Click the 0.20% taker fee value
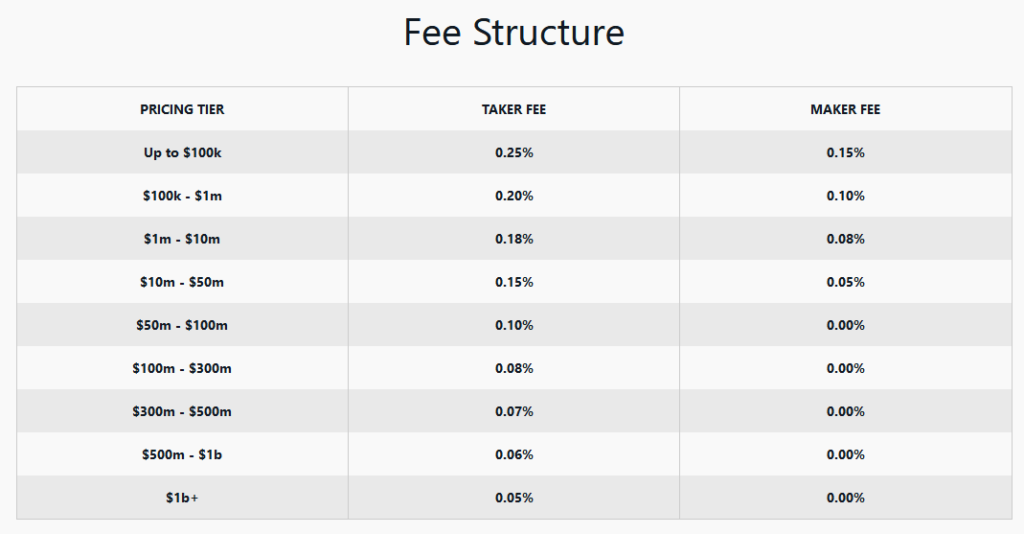The image size is (1024, 534). pyautogui.click(x=514, y=196)
